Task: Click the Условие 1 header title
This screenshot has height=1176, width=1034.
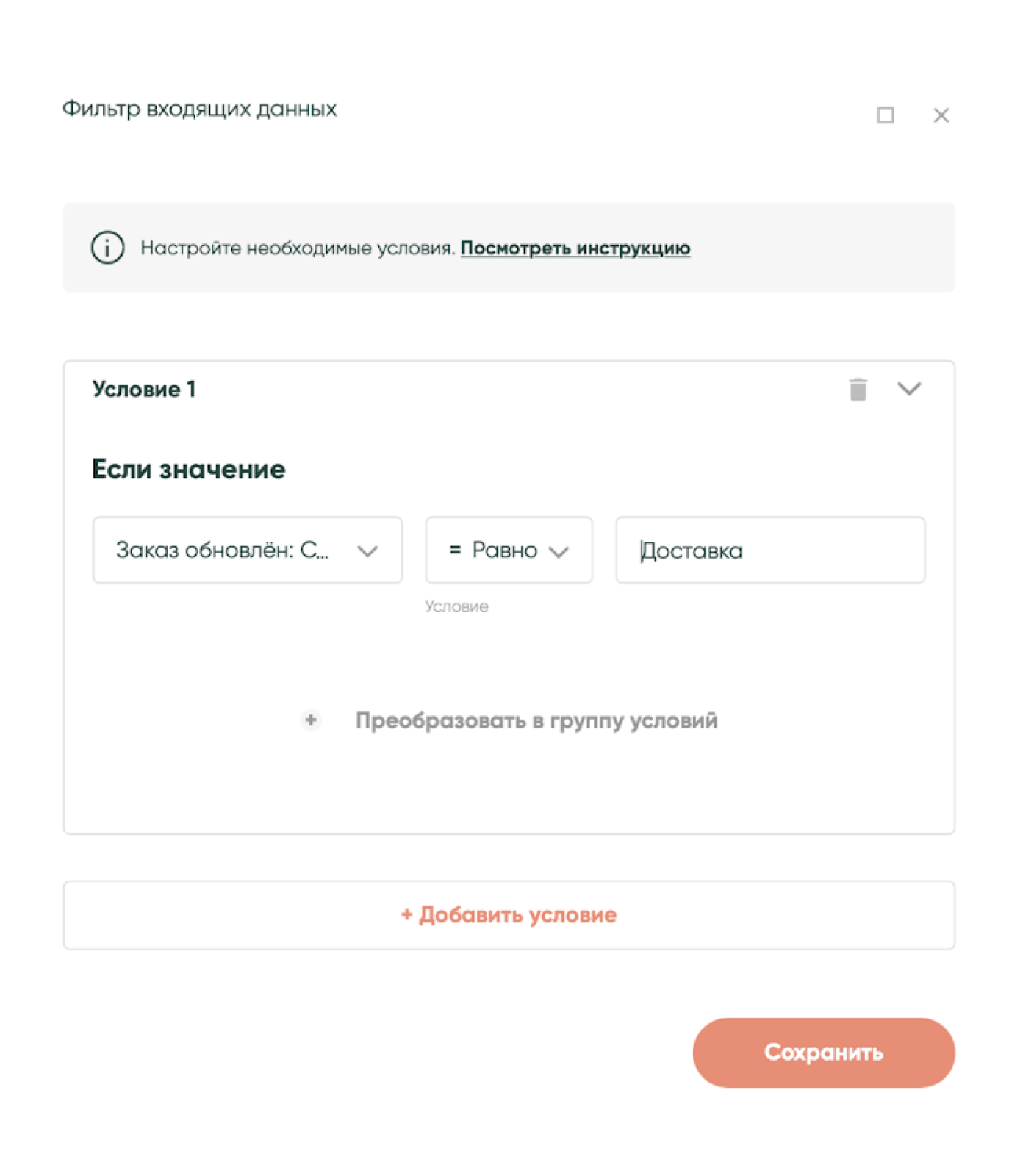Action: pyautogui.click(x=144, y=389)
